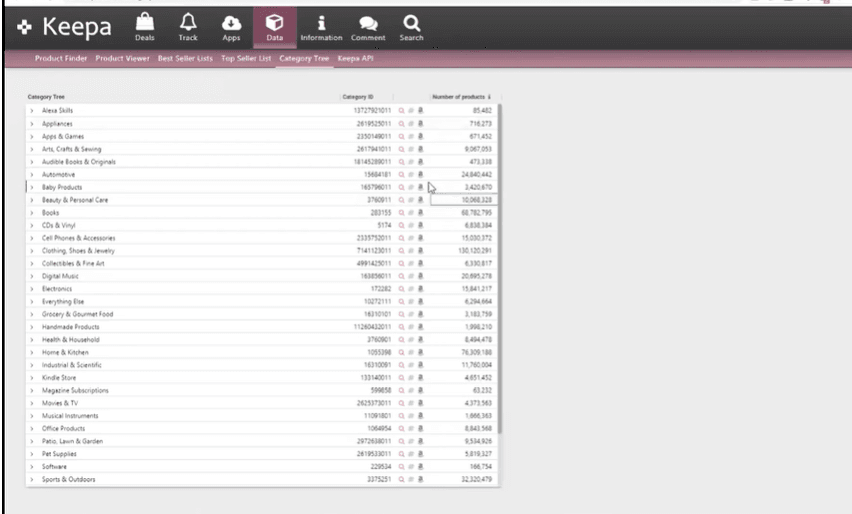Expand the Automotive category tree node
The height and width of the screenshot is (514, 852).
[x=32, y=174]
